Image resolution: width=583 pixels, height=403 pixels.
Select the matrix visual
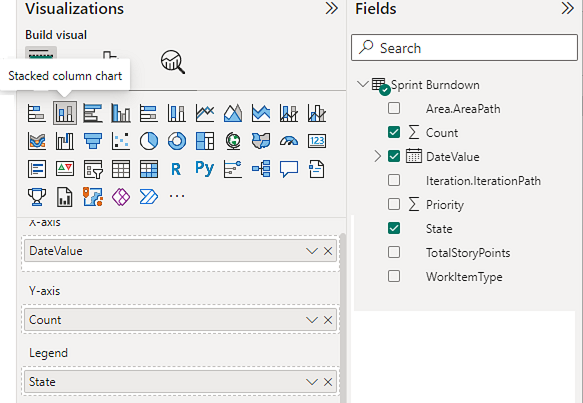tap(149, 169)
